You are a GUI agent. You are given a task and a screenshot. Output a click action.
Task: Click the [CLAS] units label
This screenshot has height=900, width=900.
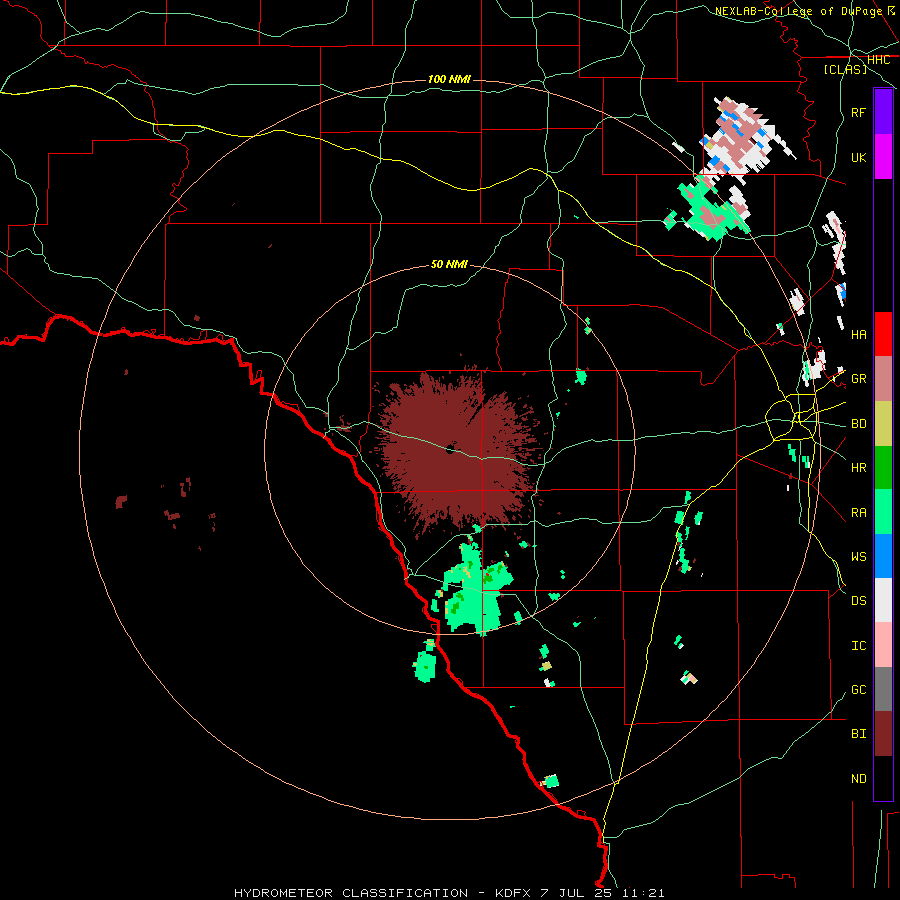tap(845, 69)
